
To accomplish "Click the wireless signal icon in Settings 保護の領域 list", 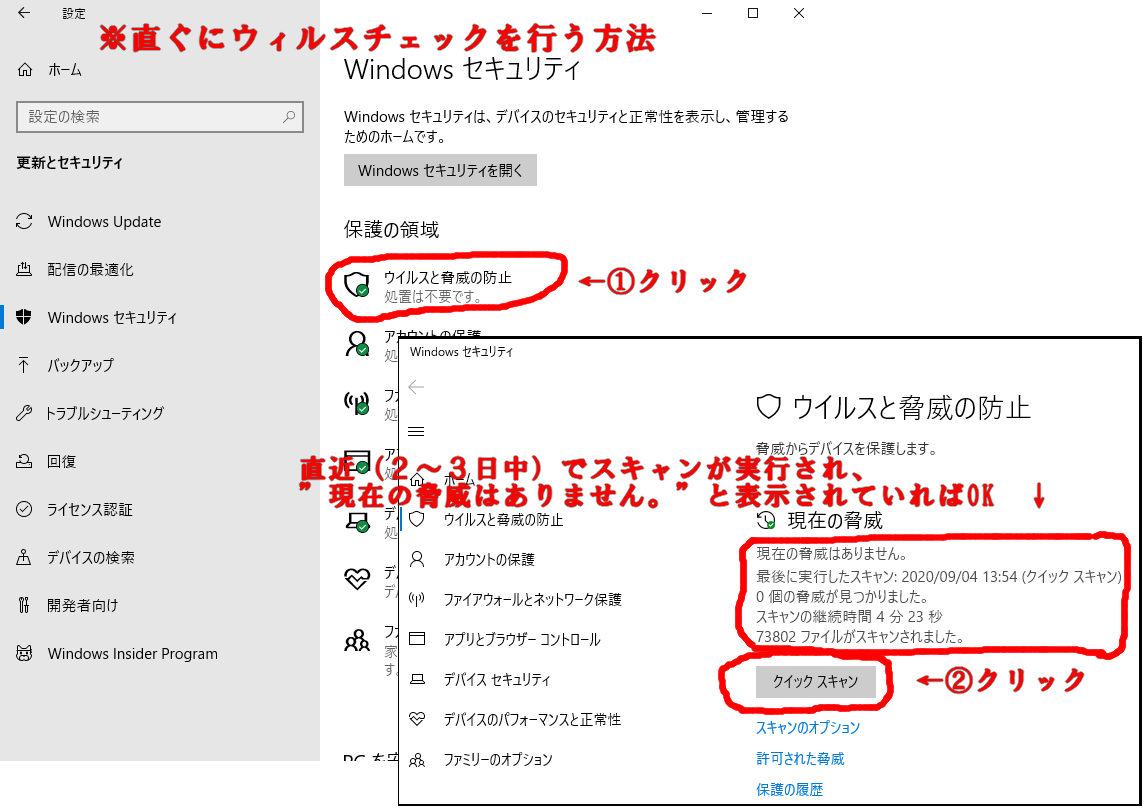I will (357, 403).
